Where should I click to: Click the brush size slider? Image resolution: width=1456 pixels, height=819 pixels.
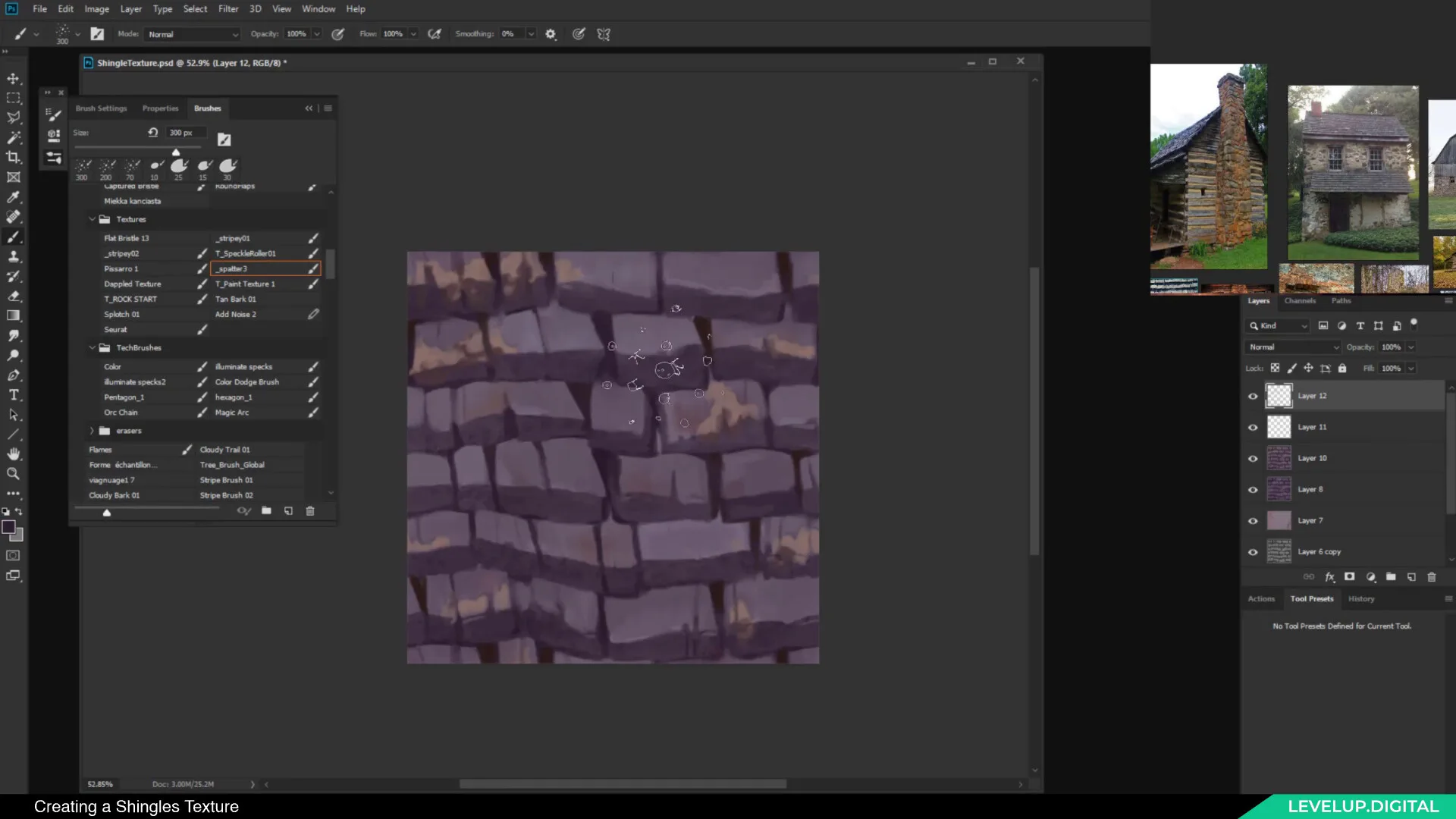click(x=138, y=149)
